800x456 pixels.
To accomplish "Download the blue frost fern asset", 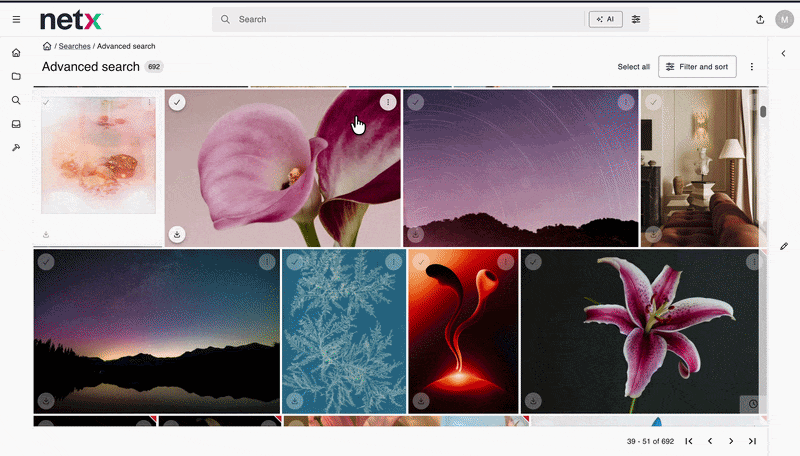I will [294, 401].
